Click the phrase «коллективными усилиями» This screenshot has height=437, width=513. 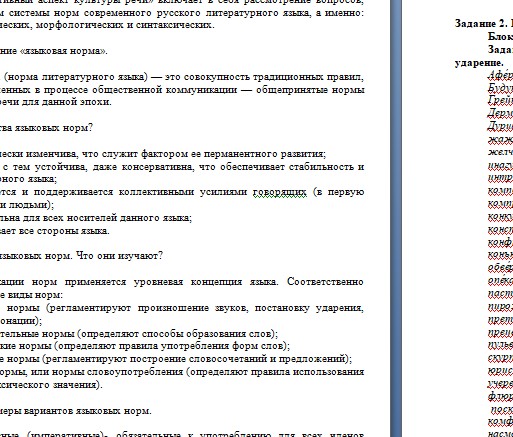(183, 192)
